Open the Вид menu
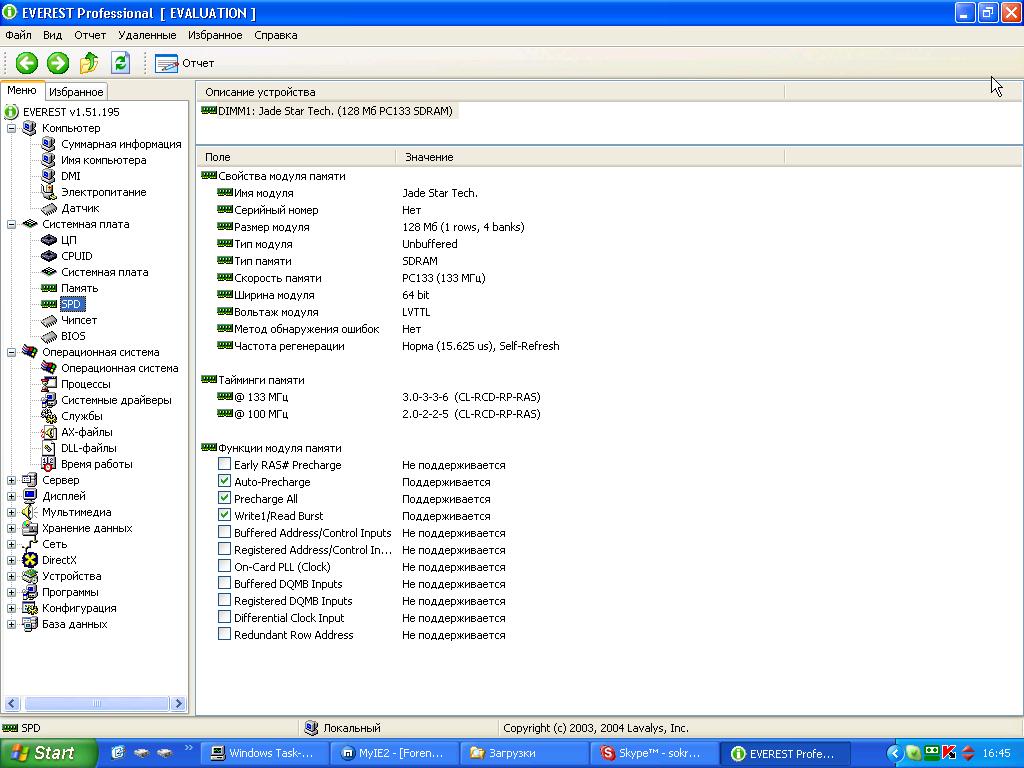1024x768 pixels. click(x=52, y=35)
